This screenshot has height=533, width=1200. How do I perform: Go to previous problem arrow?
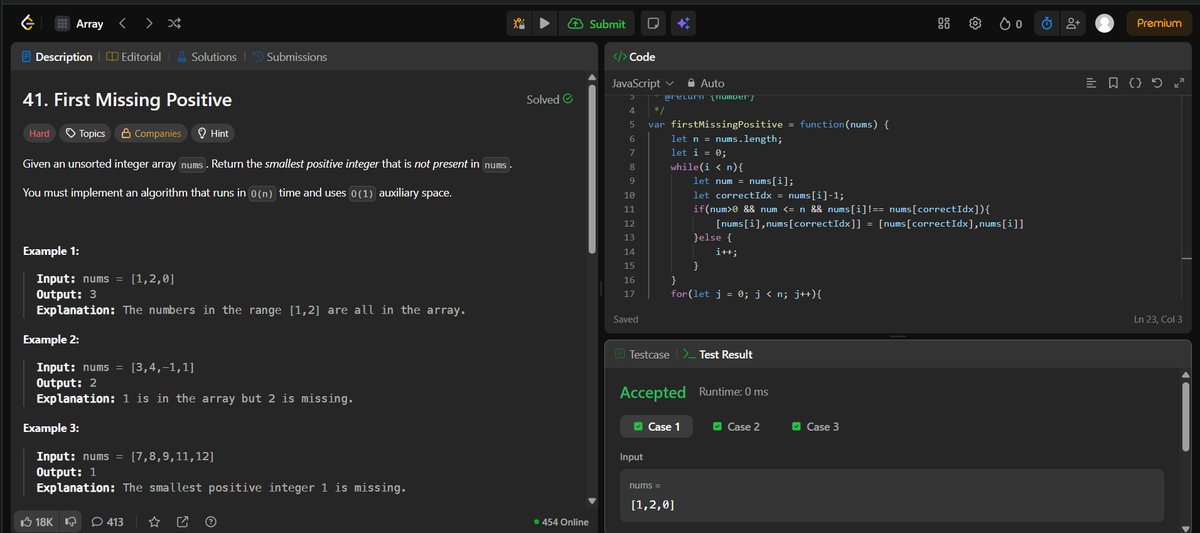coord(124,23)
